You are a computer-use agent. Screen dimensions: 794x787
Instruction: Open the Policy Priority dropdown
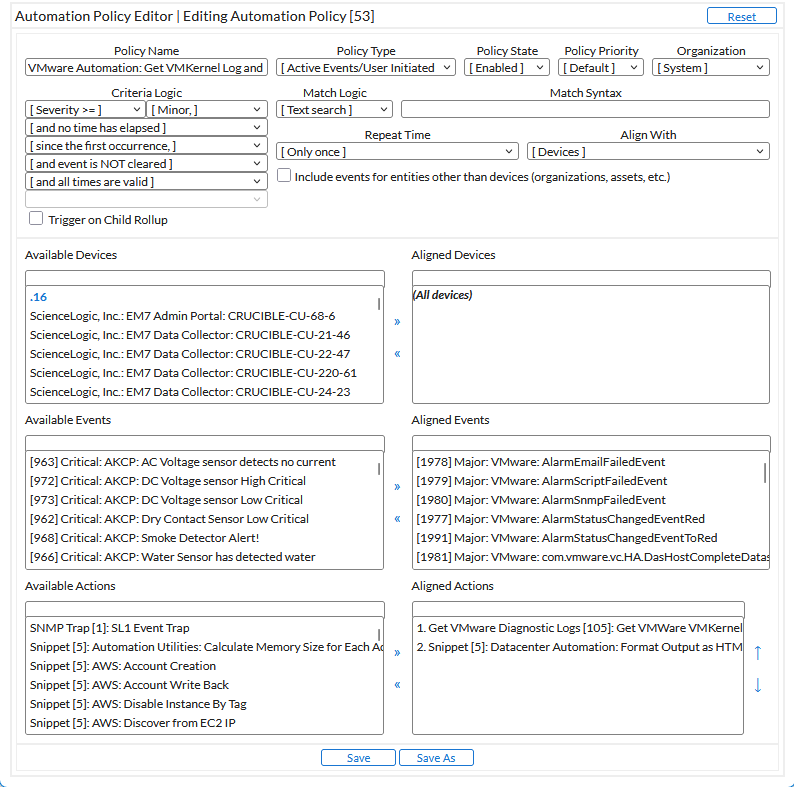601,67
